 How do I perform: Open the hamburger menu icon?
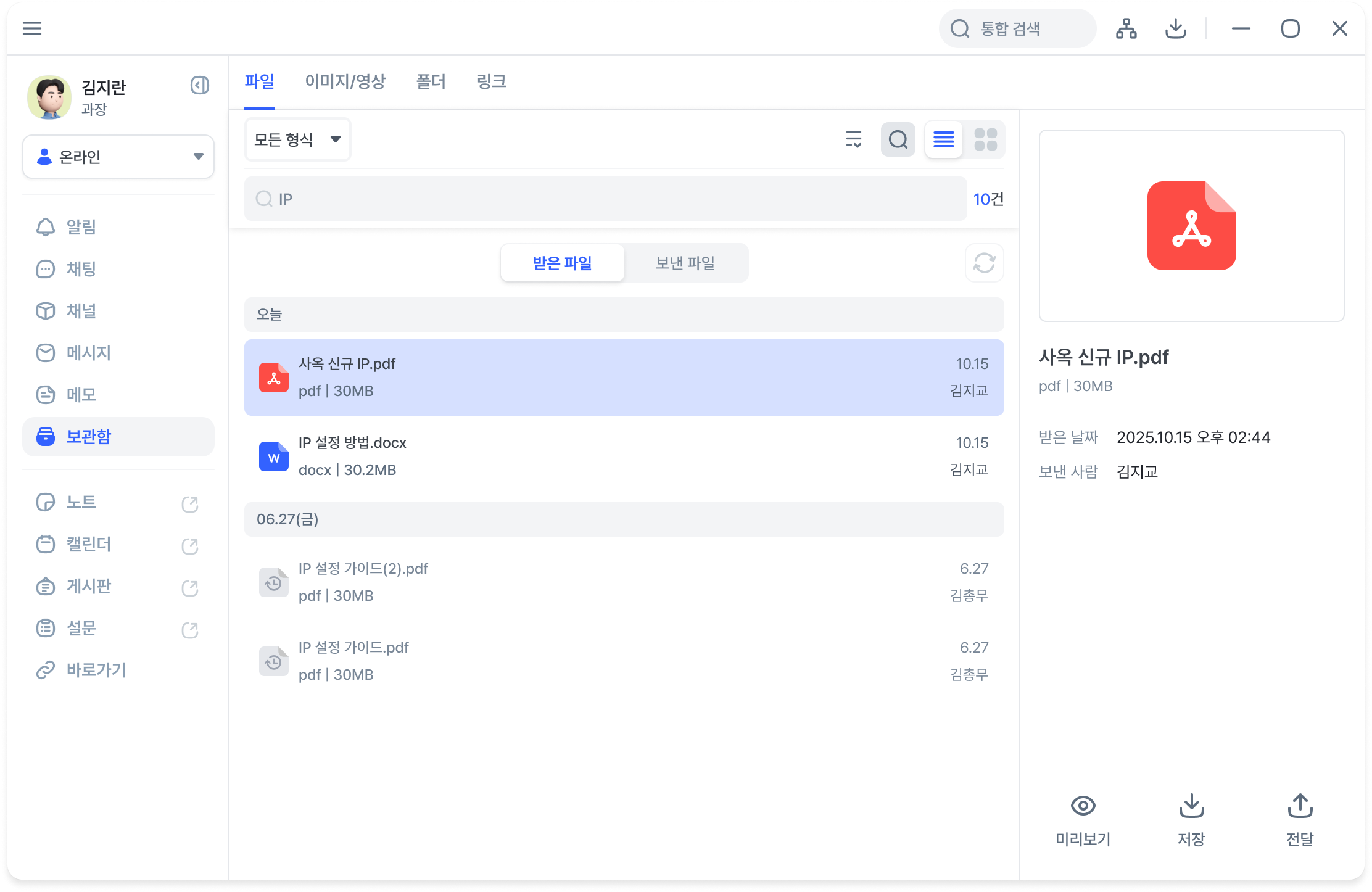pos(32,28)
